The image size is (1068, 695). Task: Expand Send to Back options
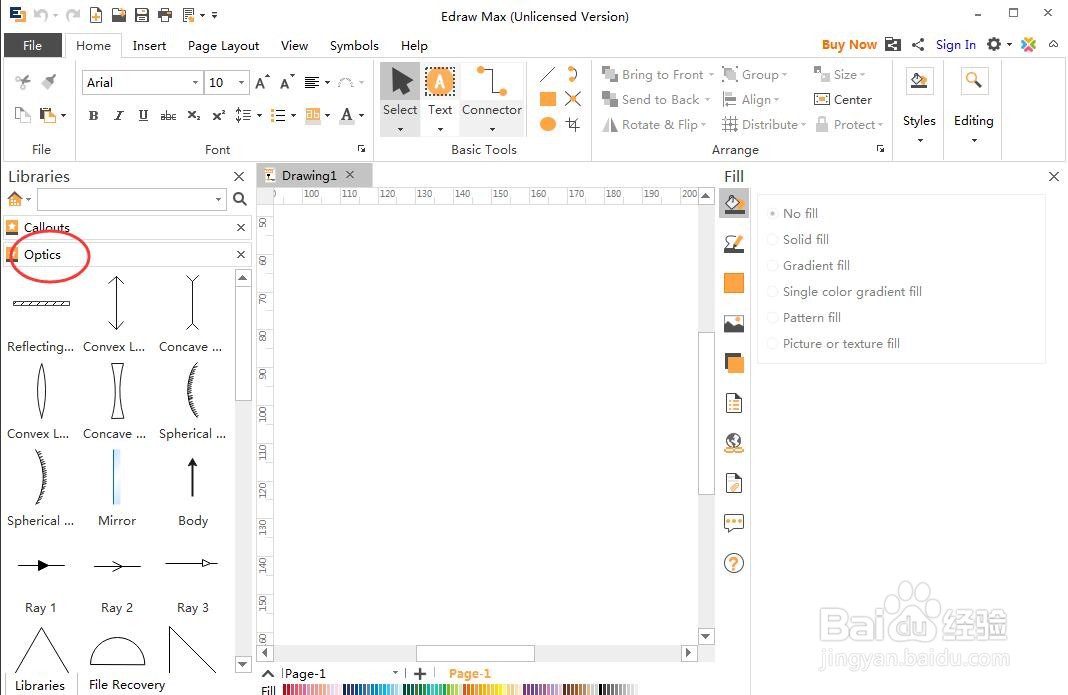click(x=707, y=99)
